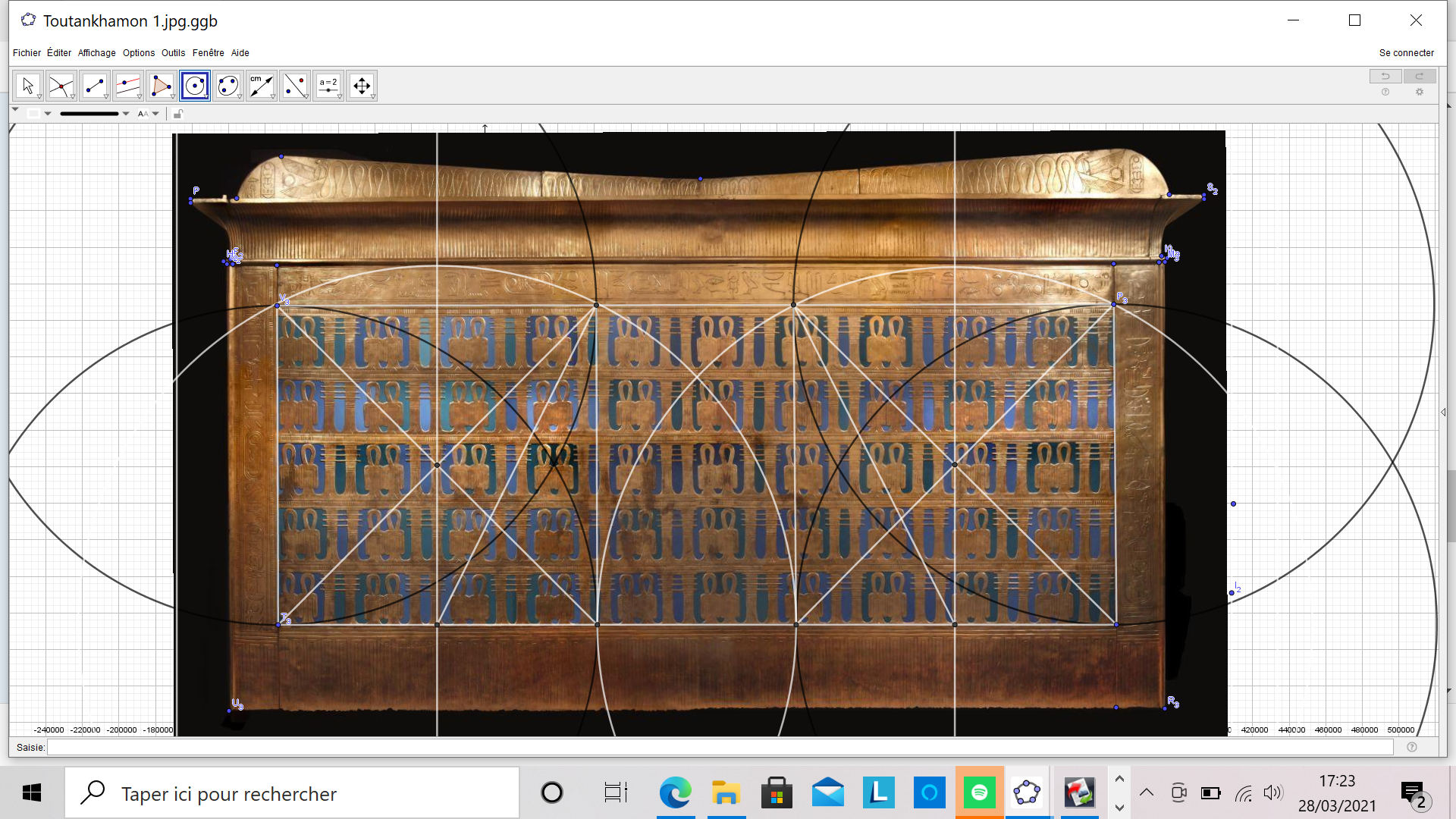1456x819 pixels.
Task: Click the Se connecter link
Action: pos(1406,53)
